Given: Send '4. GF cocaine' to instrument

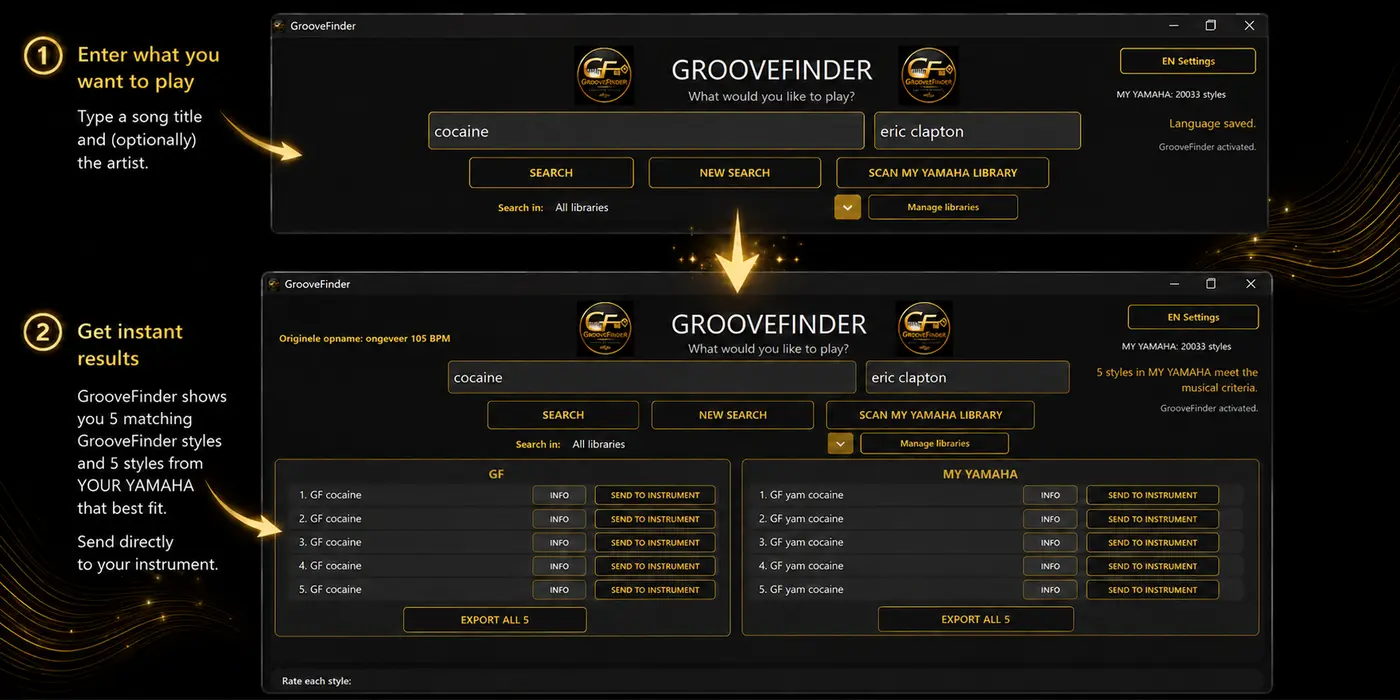Looking at the screenshot, I should pyautogui.click(x=655, y=566).
